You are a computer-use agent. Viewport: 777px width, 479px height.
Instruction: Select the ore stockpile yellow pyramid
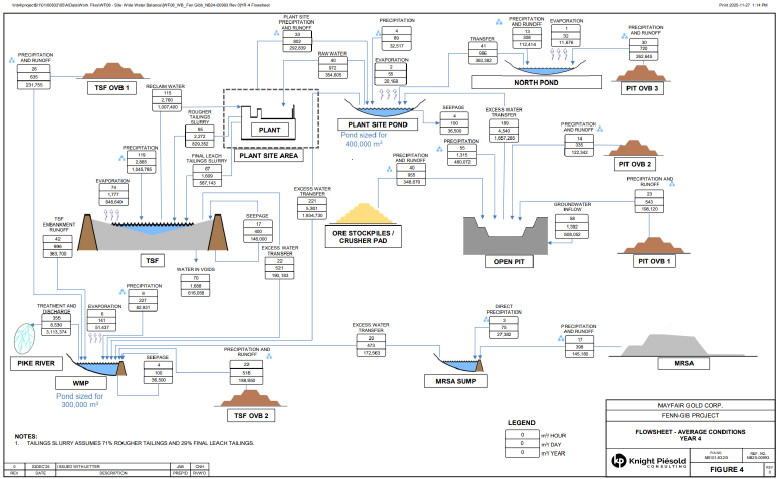[x=364, y=213]
